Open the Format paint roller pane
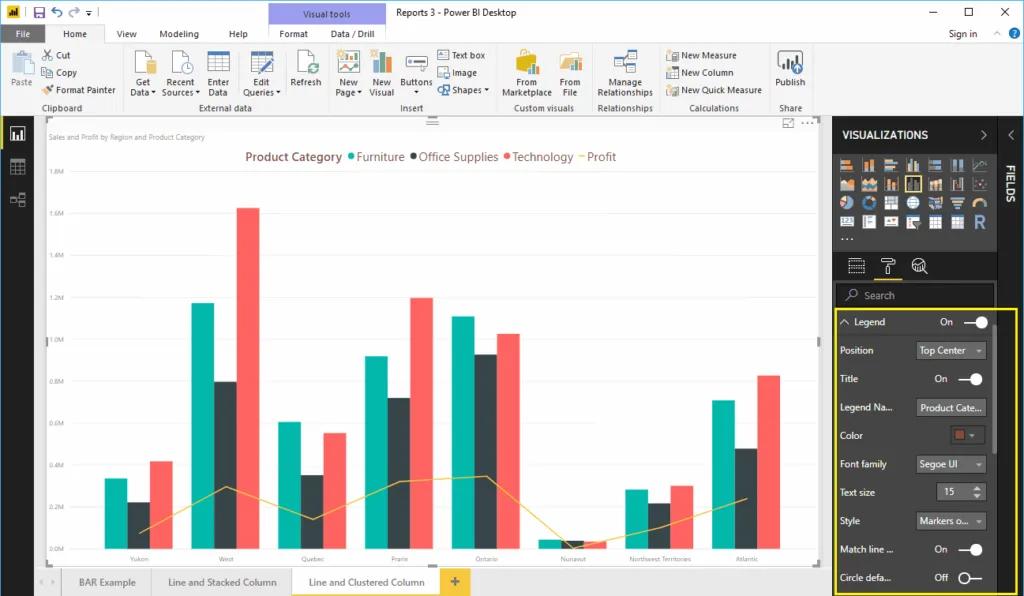Screen dimensions: 1024x596 coord(886,265)
